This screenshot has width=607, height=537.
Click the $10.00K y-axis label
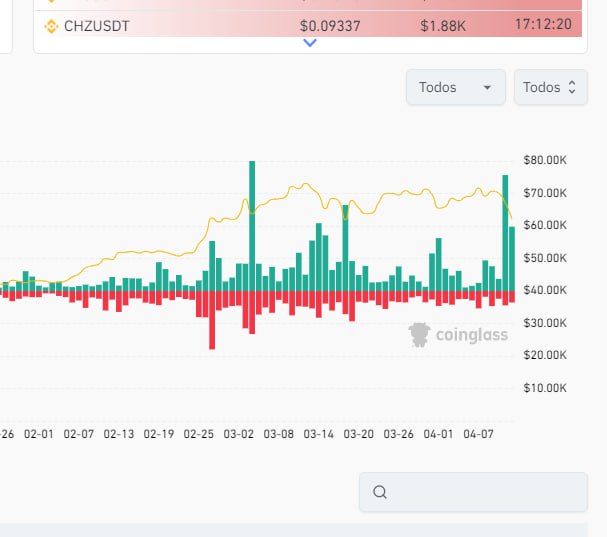point(544,388)
